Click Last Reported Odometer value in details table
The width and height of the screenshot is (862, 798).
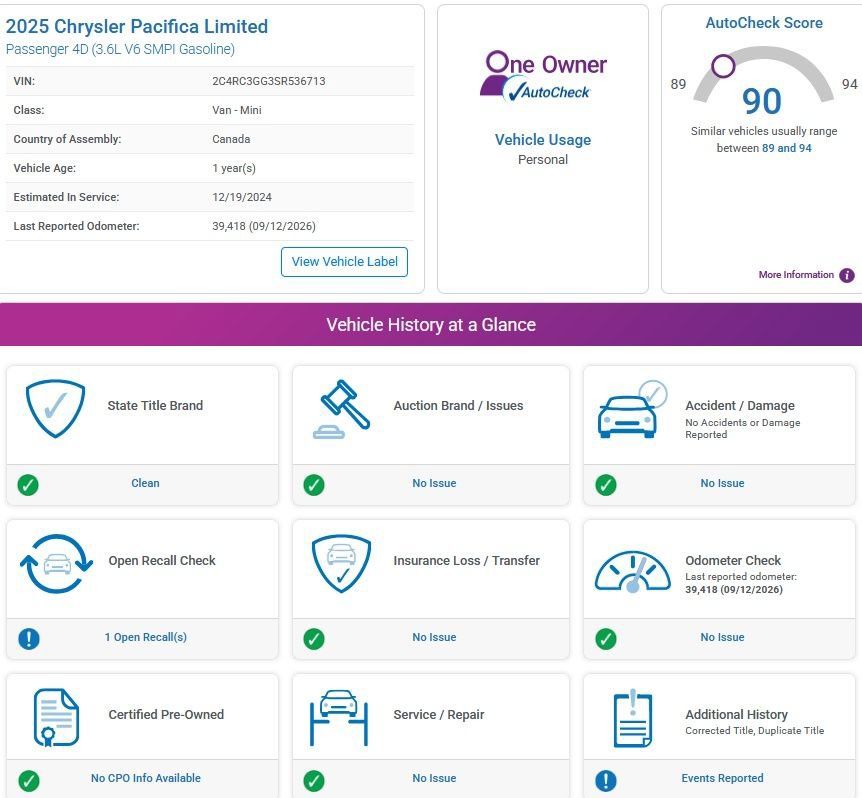[x=264, y=226]
